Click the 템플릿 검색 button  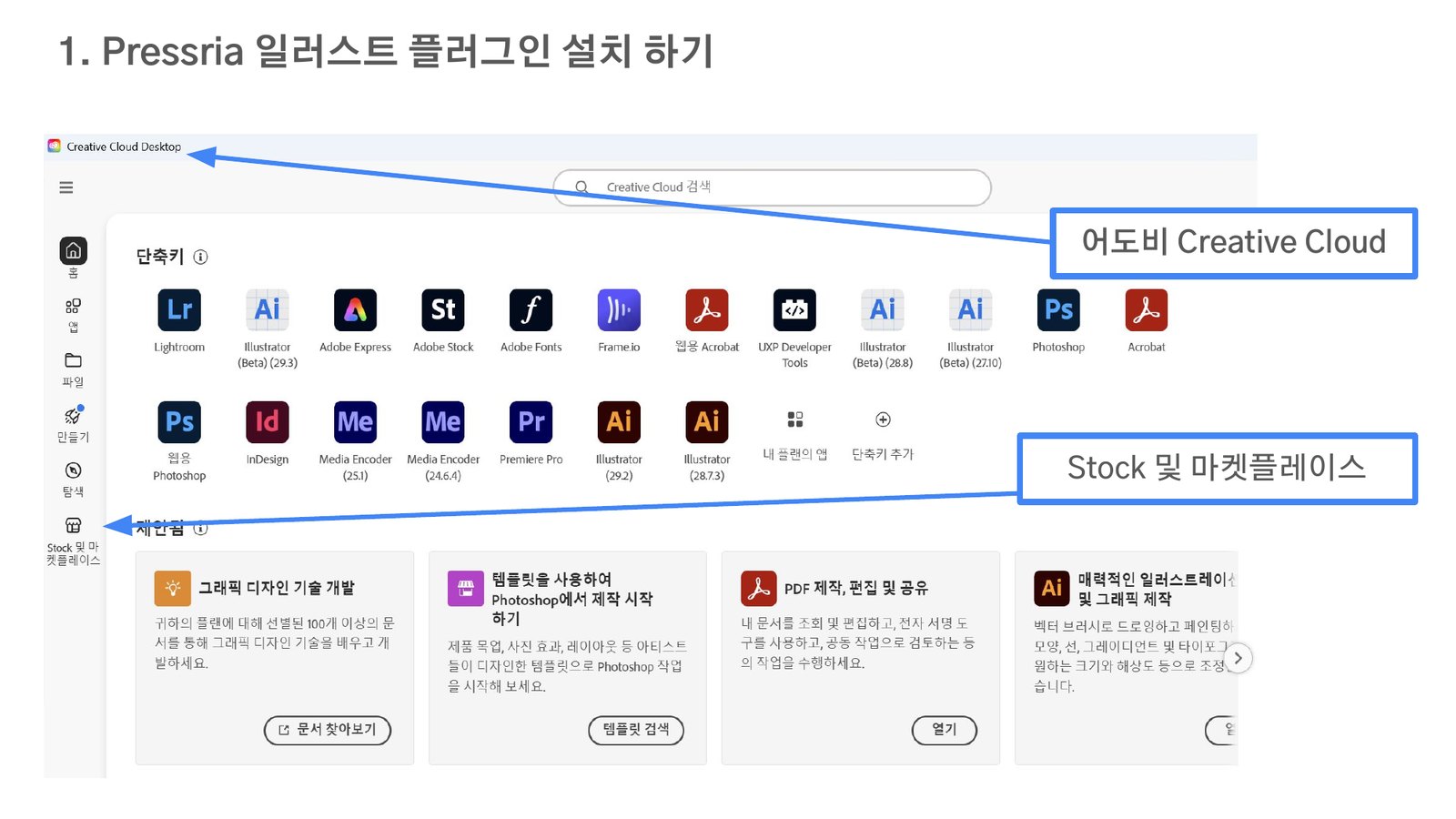point(636,730)
